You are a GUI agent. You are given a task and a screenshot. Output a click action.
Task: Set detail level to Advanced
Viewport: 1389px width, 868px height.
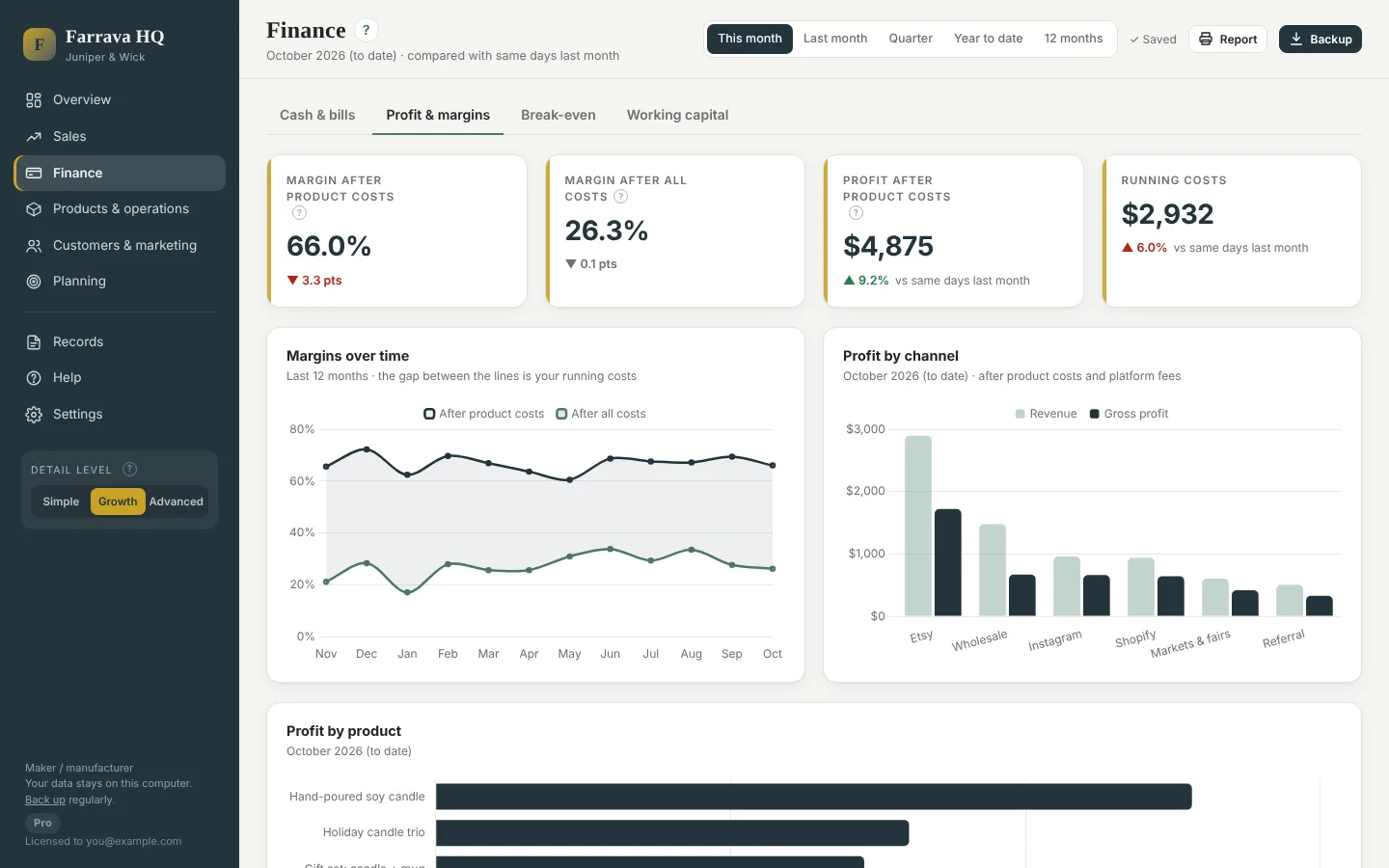tap(177, 502)
